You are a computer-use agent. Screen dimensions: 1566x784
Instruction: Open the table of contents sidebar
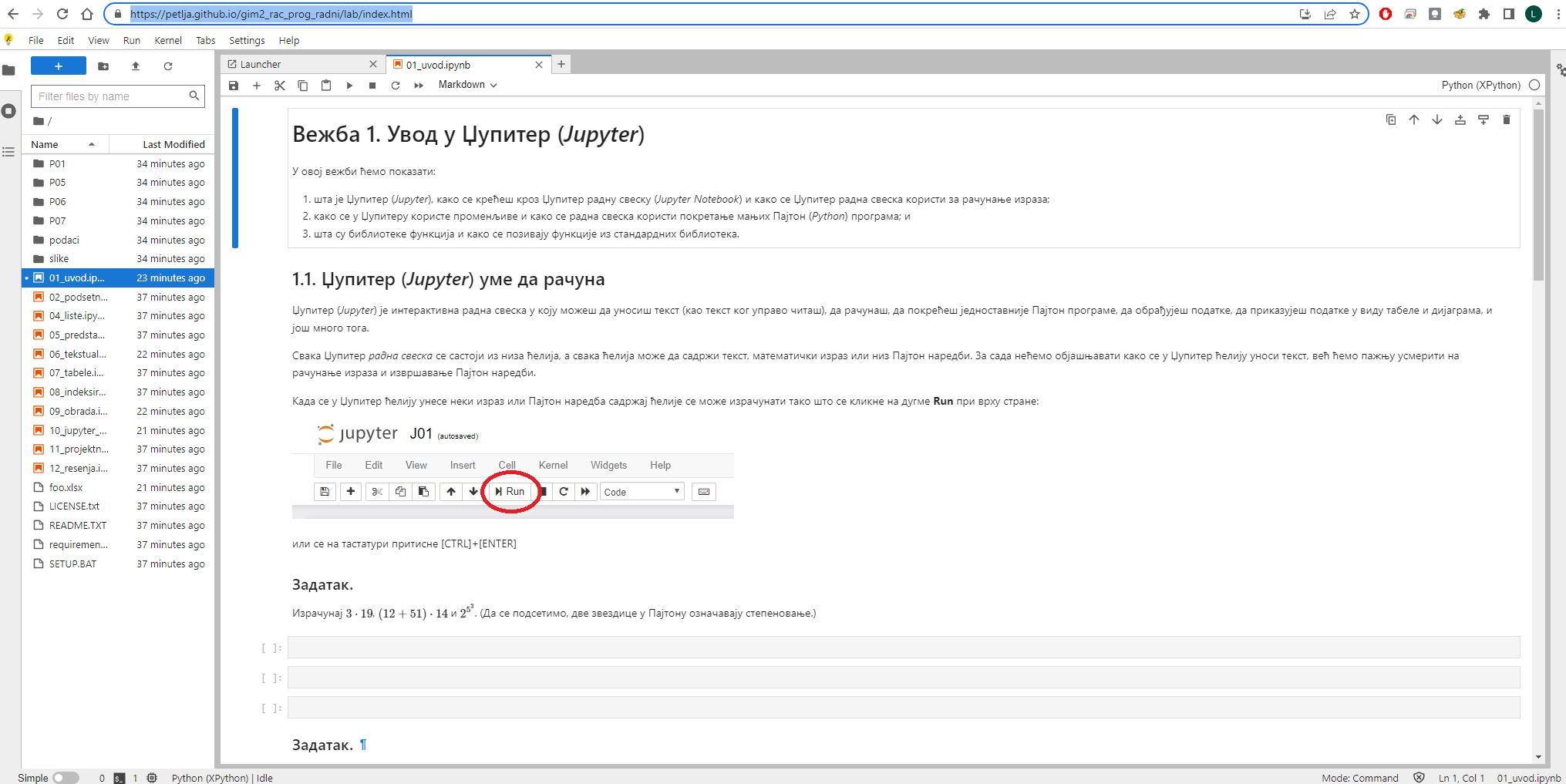coord(8,152)
